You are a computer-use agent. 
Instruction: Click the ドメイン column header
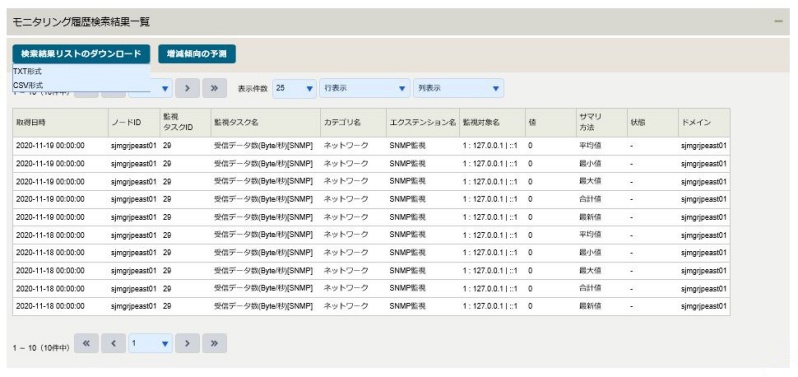pyautogui.click(x=704, y=123)
